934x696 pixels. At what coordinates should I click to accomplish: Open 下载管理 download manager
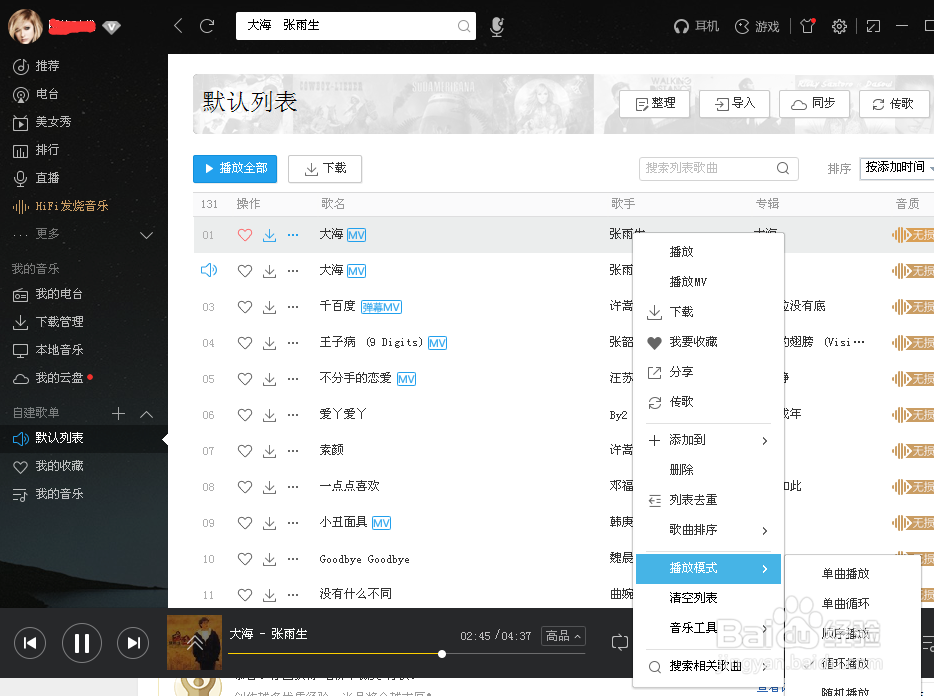(48, 322)
